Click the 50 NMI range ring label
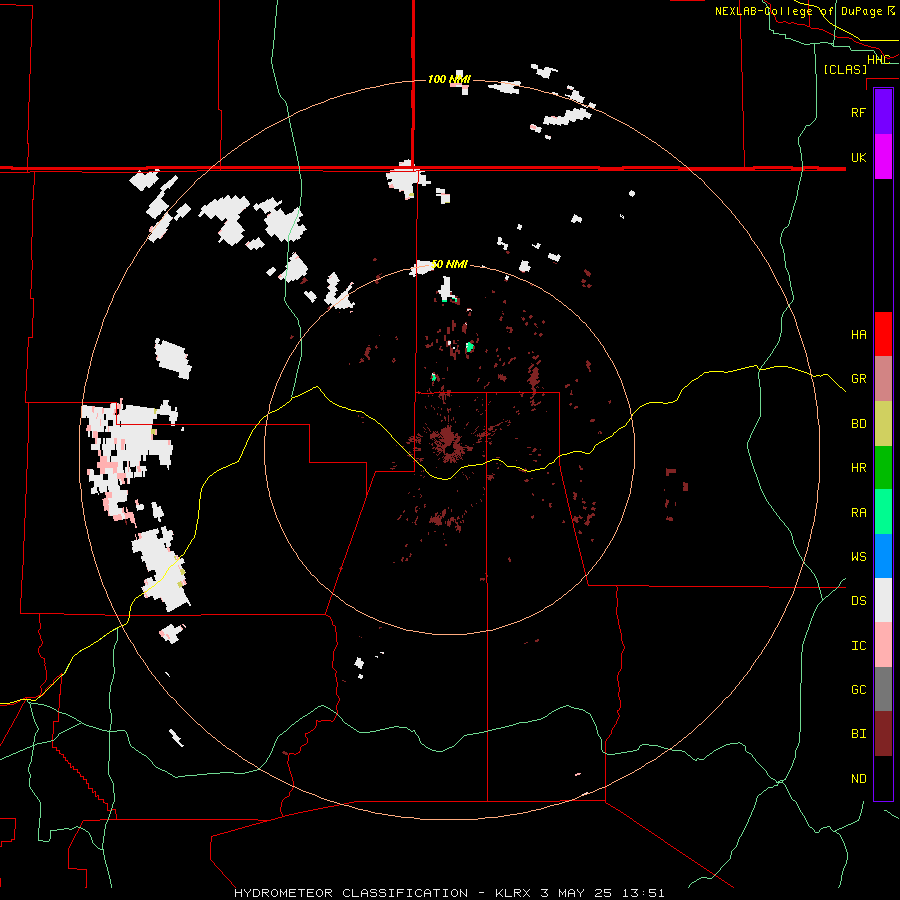The image size is (900, 900). 449,264
